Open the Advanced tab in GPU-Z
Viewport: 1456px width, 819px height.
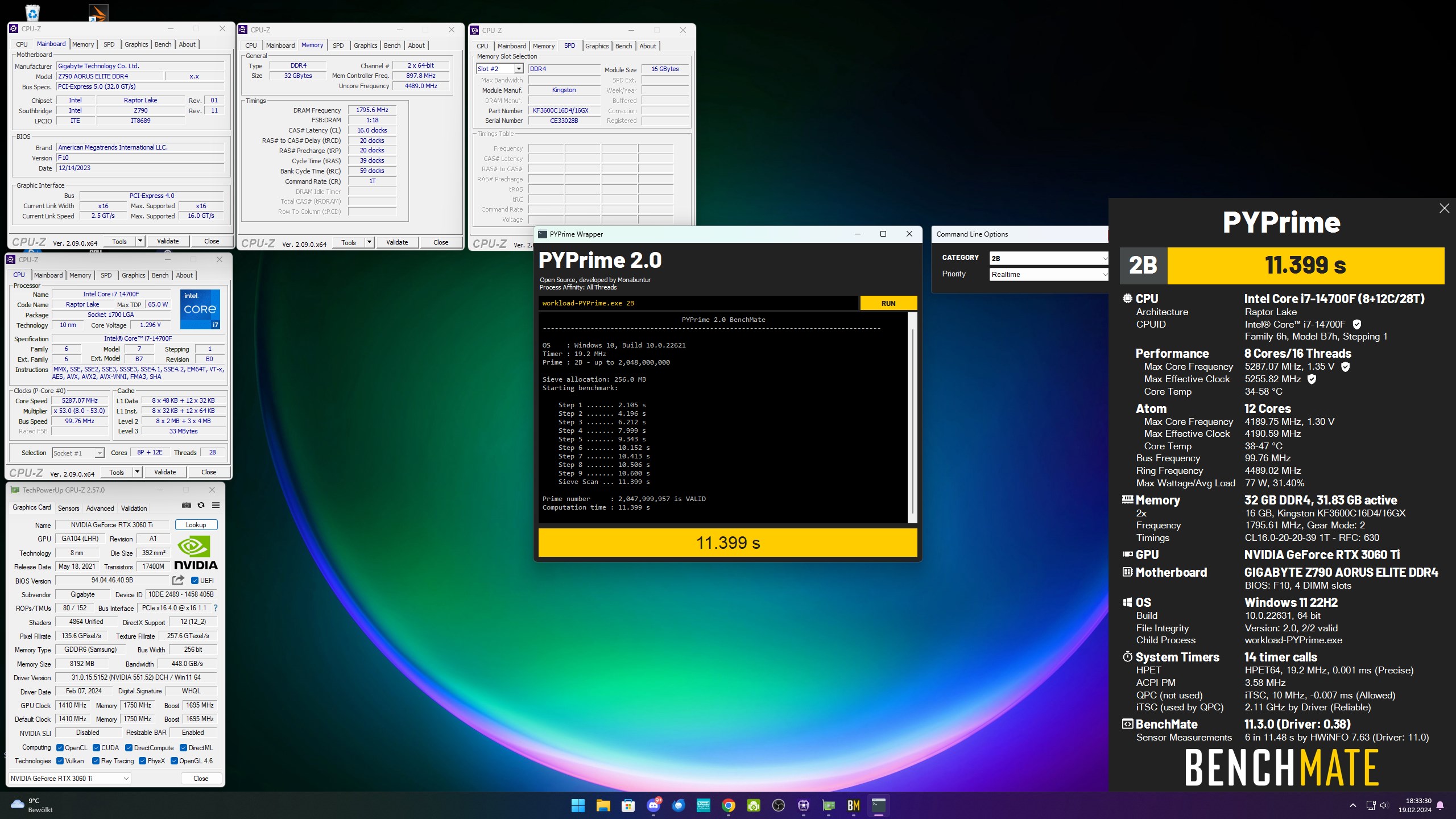click(x=100, y=508)
